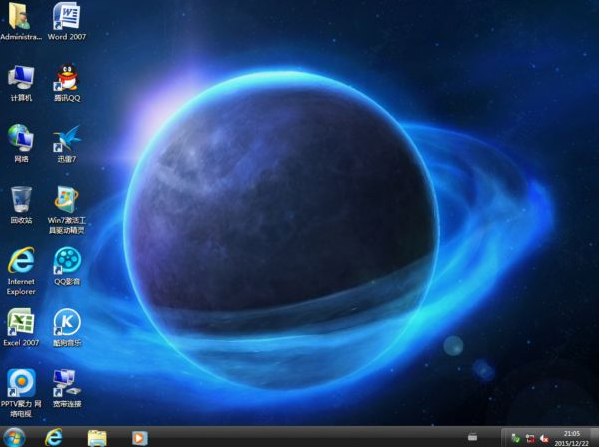602x447 pixels.
Task: Open the Computer (计算机) icon
Action: coord(21,77)
